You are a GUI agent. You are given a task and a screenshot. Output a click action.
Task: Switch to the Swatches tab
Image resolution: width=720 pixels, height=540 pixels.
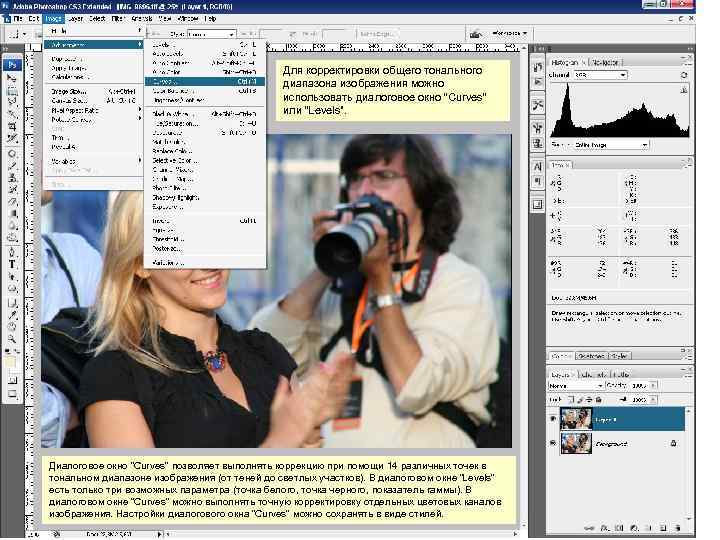point(592,356)
